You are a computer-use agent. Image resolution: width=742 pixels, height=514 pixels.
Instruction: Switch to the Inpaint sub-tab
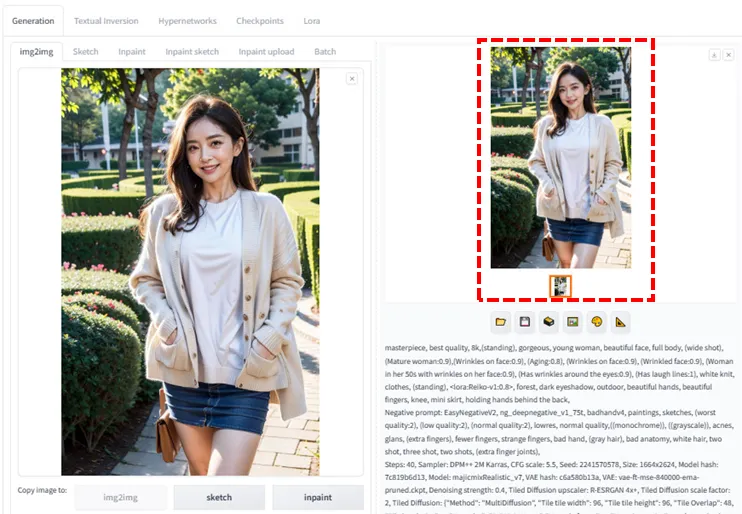132,52
